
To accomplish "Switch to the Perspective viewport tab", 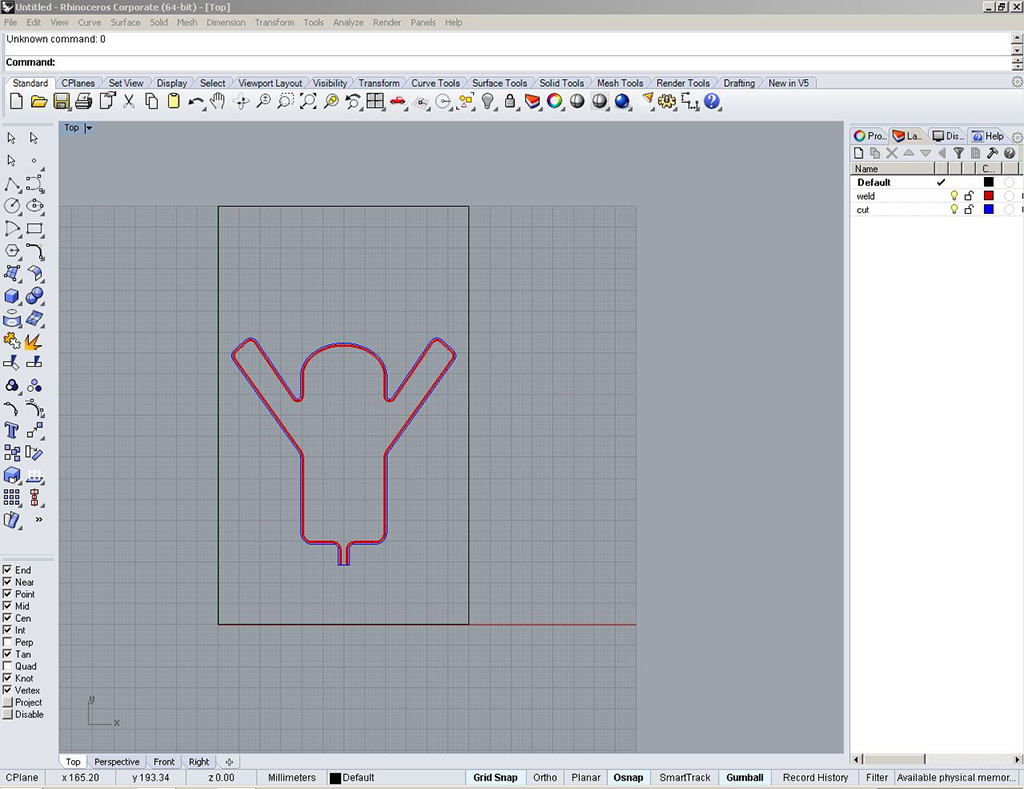I will click(x=117, y=762).
